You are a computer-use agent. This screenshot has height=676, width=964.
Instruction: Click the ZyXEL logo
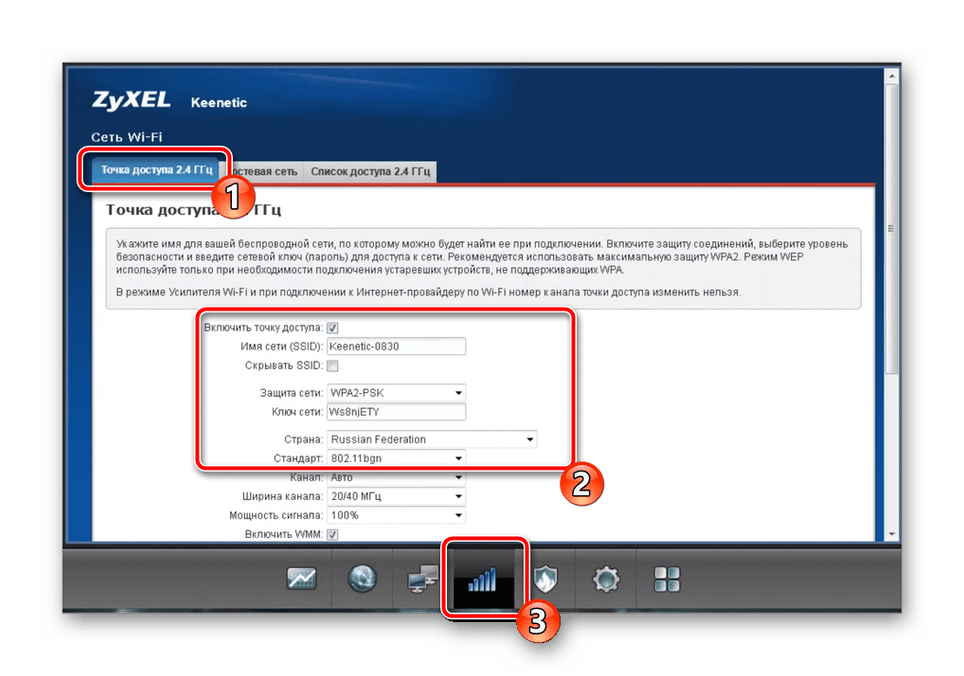131,101
